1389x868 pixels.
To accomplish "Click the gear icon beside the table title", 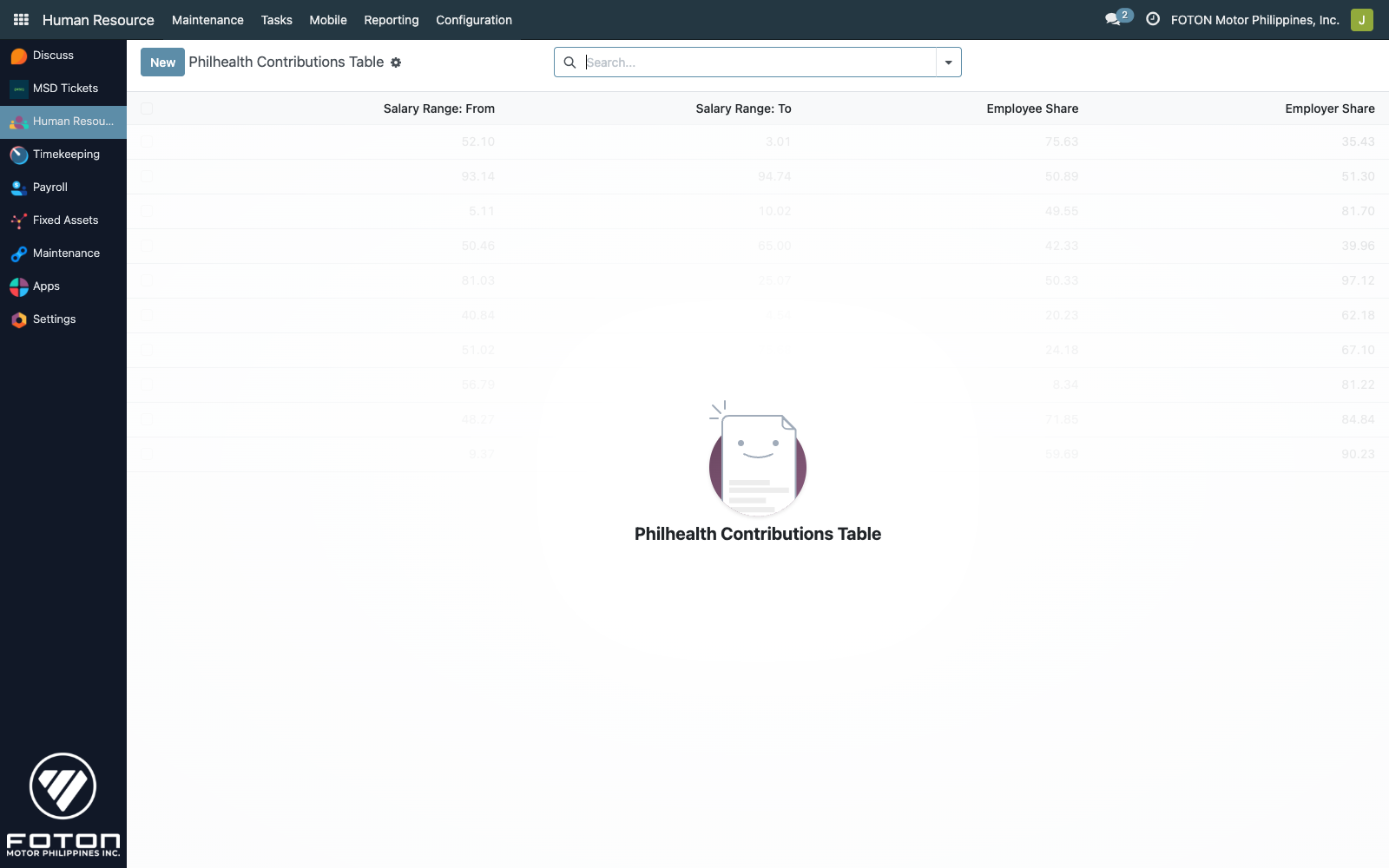I will click(x=396, y=62).
